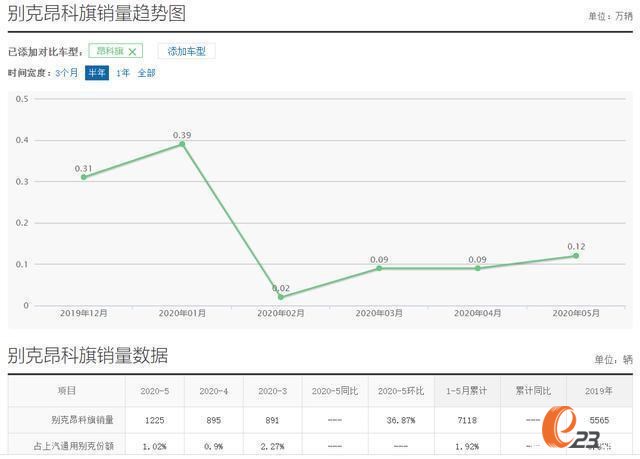This screenshot has width=640, height=459.
Task: Click the 5565 value under 2019年
Action: 599,420
